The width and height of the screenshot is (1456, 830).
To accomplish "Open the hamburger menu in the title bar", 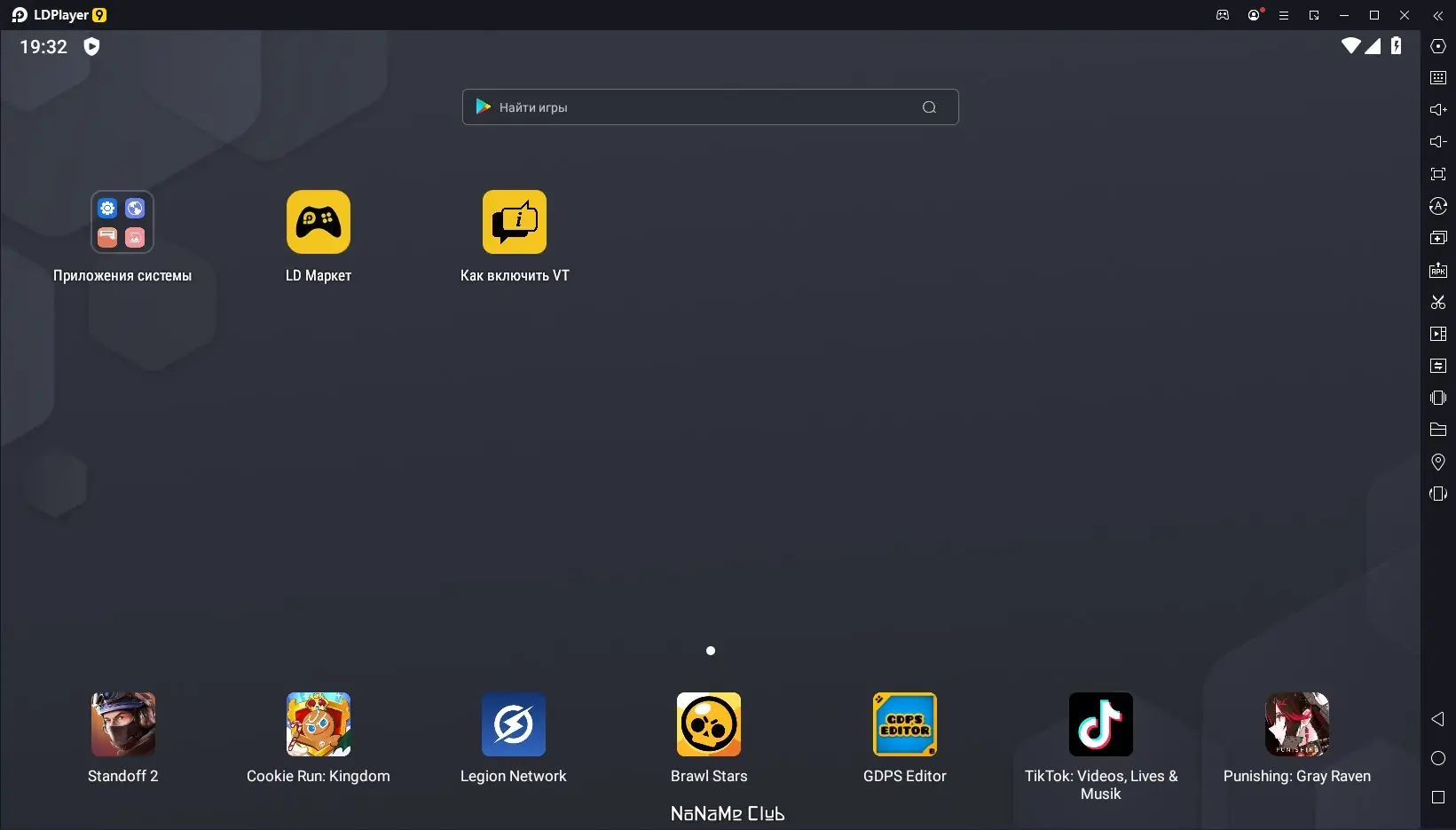I will 1284,15.
